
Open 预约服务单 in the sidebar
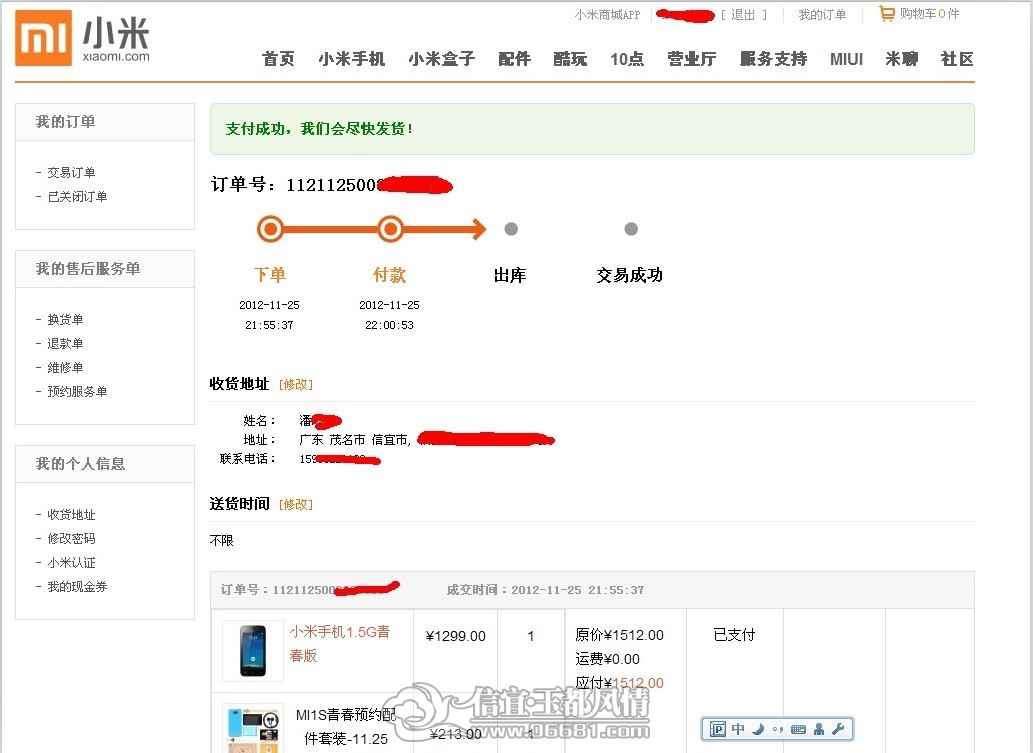pyautogui.click(x=77, y=391)
